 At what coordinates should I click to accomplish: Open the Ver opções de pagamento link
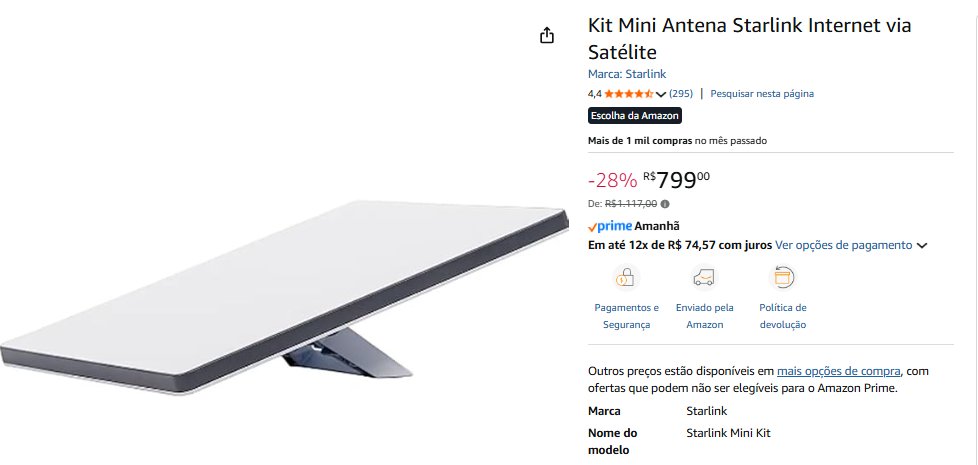tap(844, 245)
